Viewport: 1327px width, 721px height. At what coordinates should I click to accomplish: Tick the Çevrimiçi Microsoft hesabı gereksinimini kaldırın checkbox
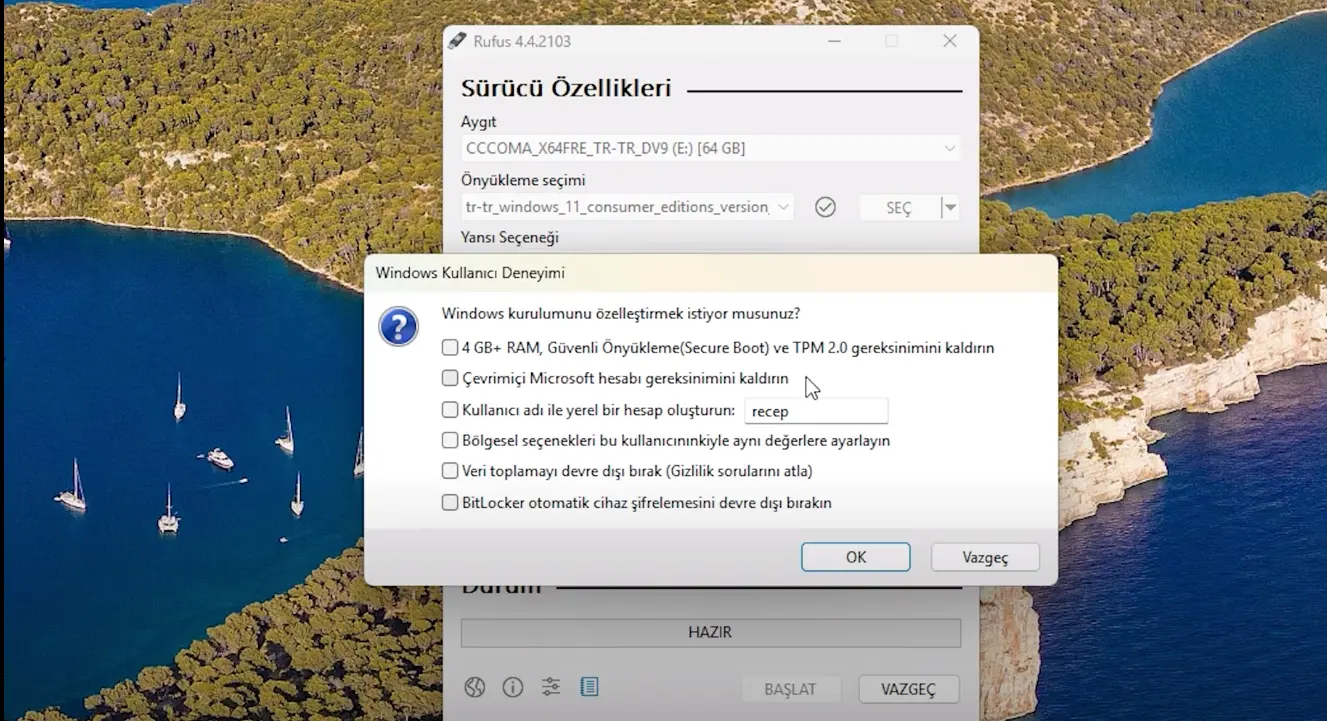point(450,379)
